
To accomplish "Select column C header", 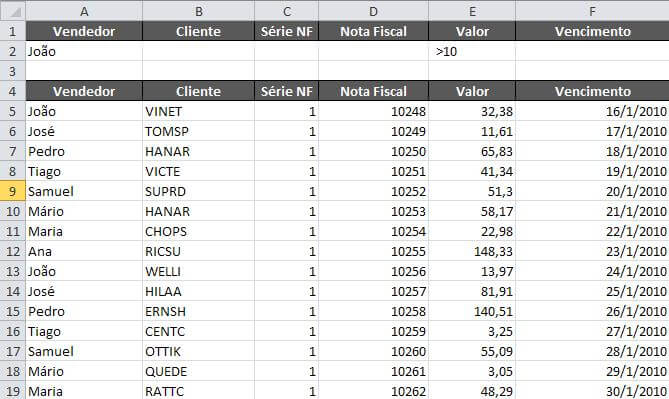I will coord(286,11).
